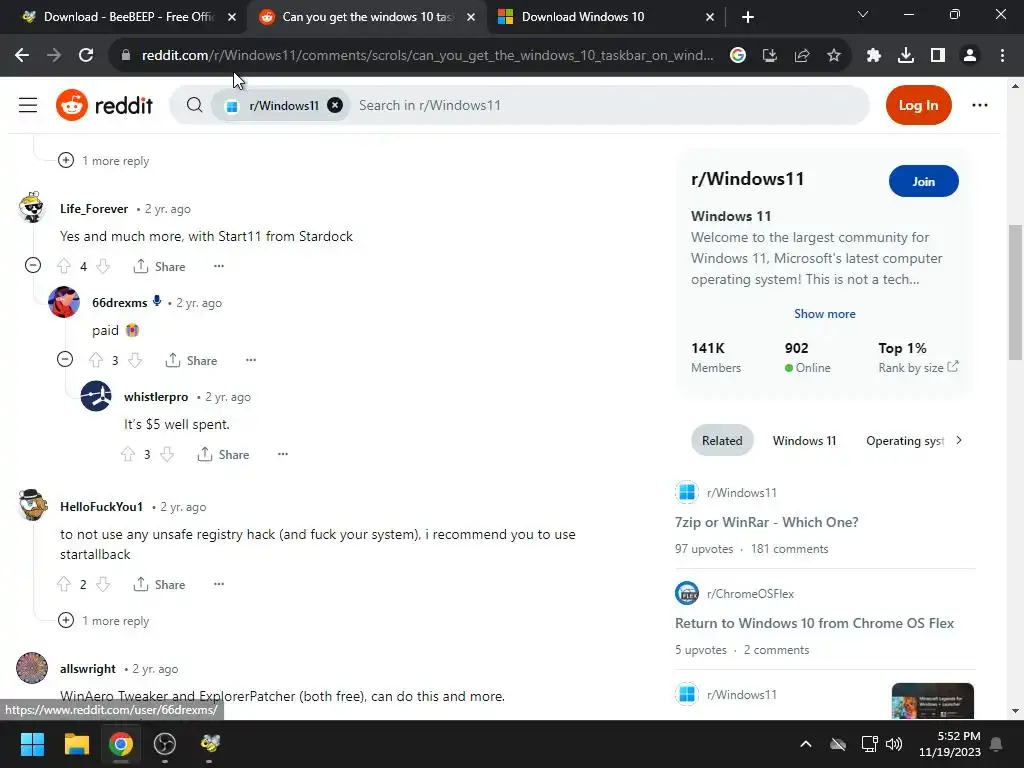Image resolution: width=1024 pixels, height=768 pixels.
Task: Click the search magnifier icon
Action: pyautogui.click(x=194, y=105)
